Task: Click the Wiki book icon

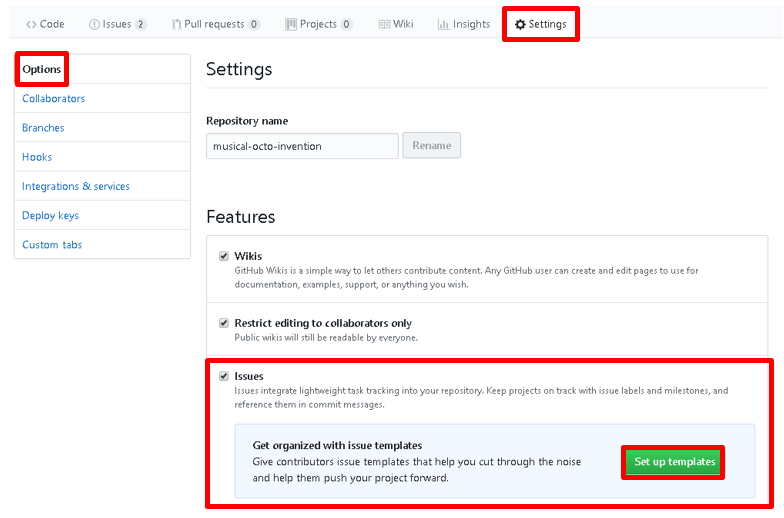Action: tap(384, 24)
